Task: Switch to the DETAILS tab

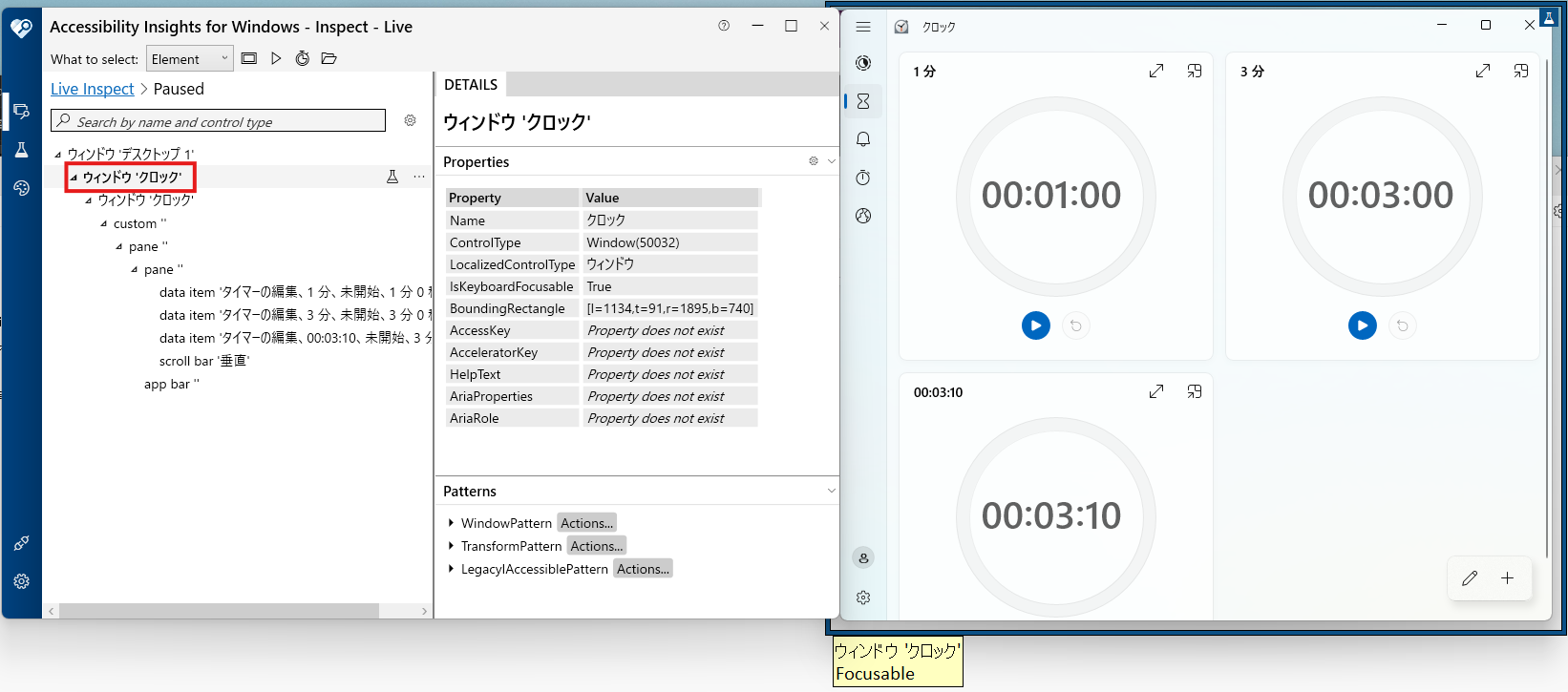Action: click(x=471, y=84)
